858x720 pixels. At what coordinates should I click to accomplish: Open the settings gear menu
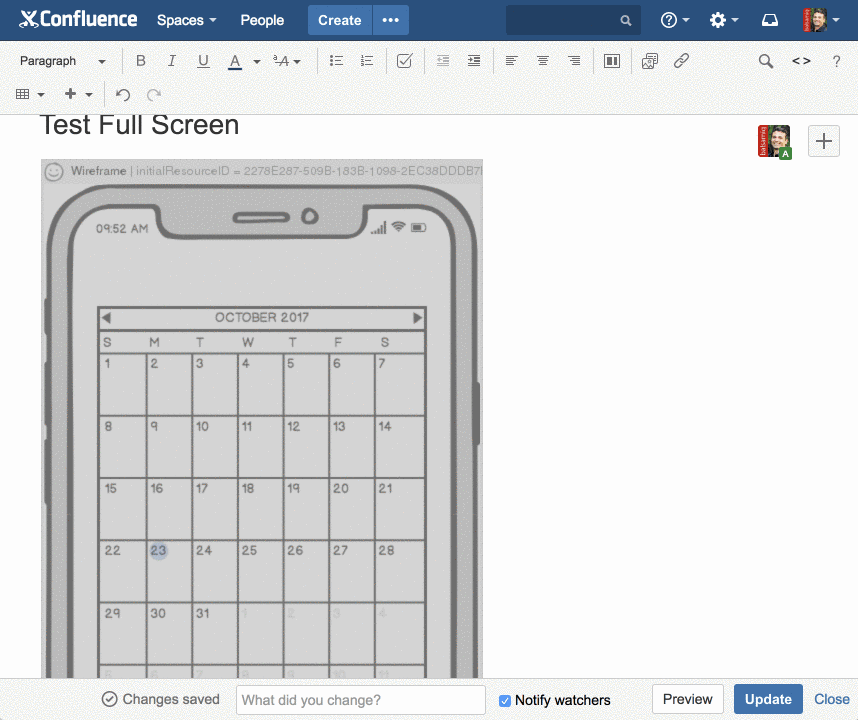coord(723,20)
